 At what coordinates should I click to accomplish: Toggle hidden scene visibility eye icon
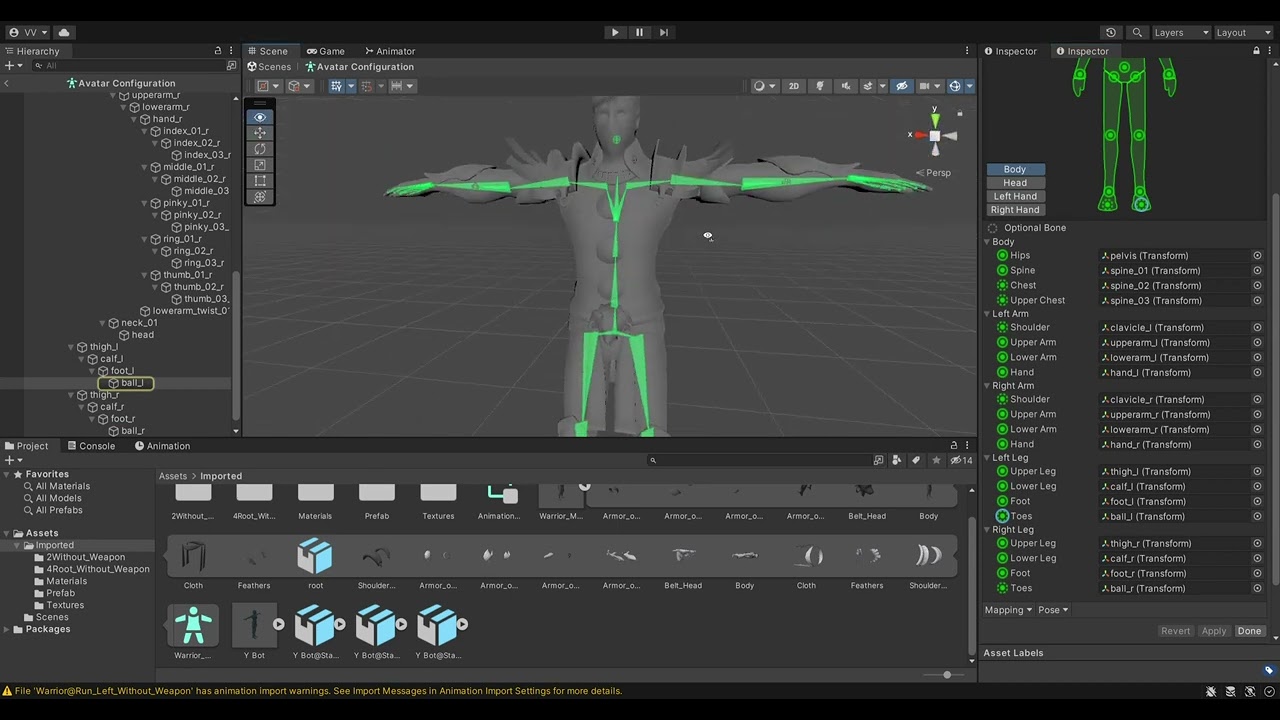tap(902, 86)
